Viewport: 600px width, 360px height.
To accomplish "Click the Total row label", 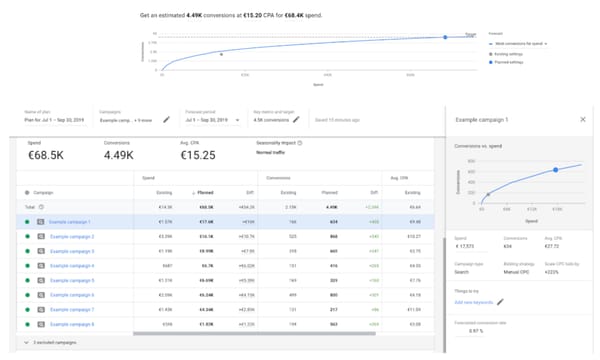I will tap(30, 207).
